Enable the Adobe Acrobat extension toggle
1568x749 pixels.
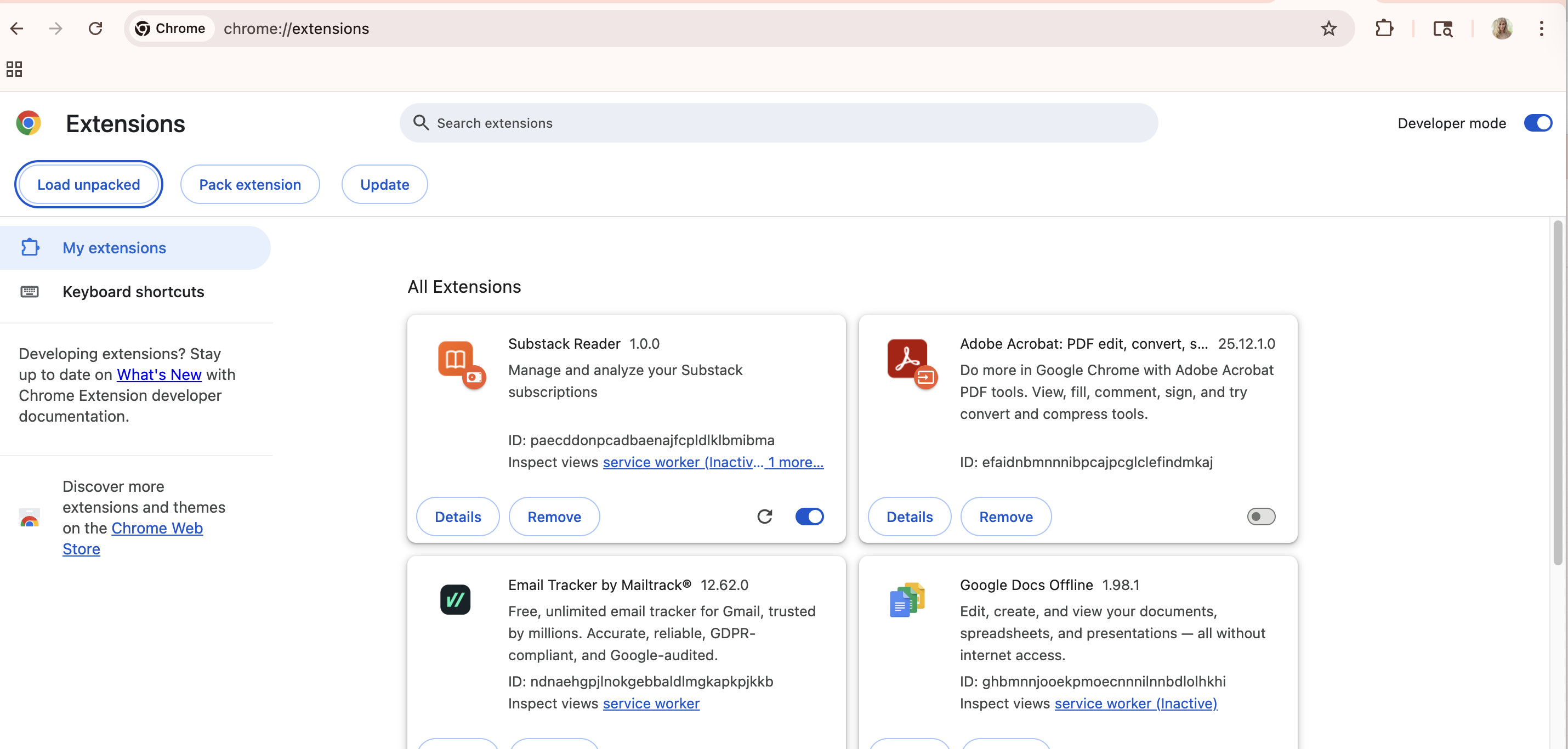1260,517
